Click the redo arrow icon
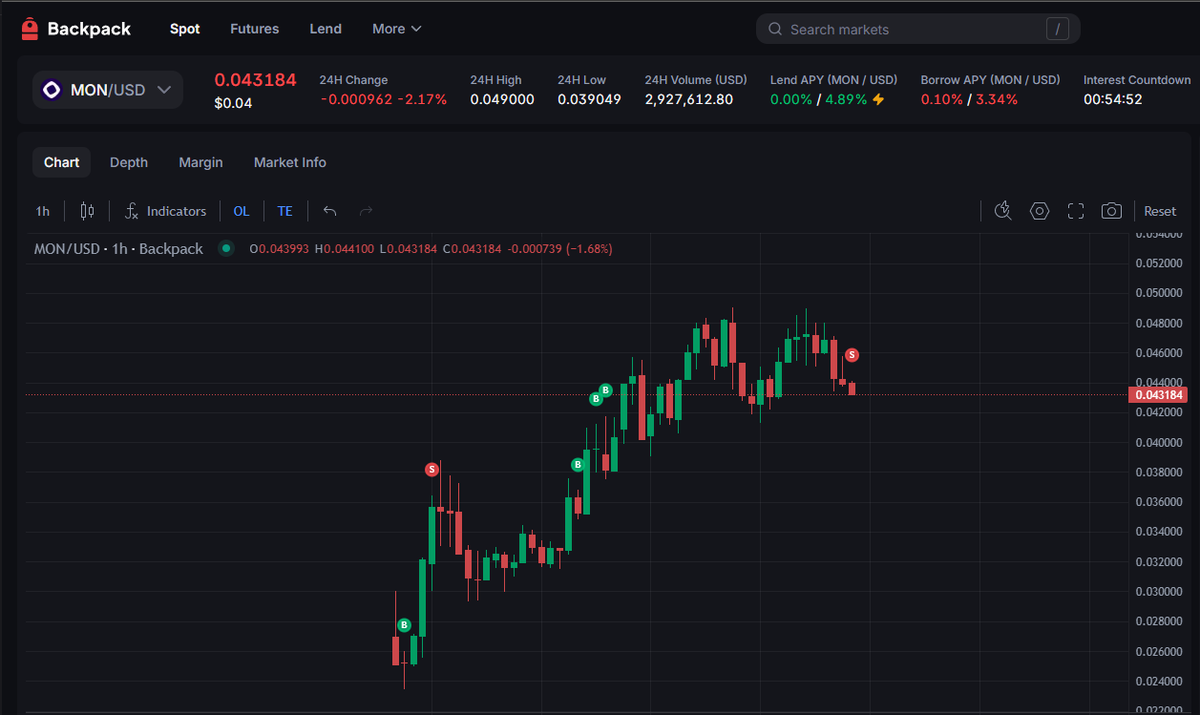This screenshot has width=1200, height=715. [x=366, y=211]
